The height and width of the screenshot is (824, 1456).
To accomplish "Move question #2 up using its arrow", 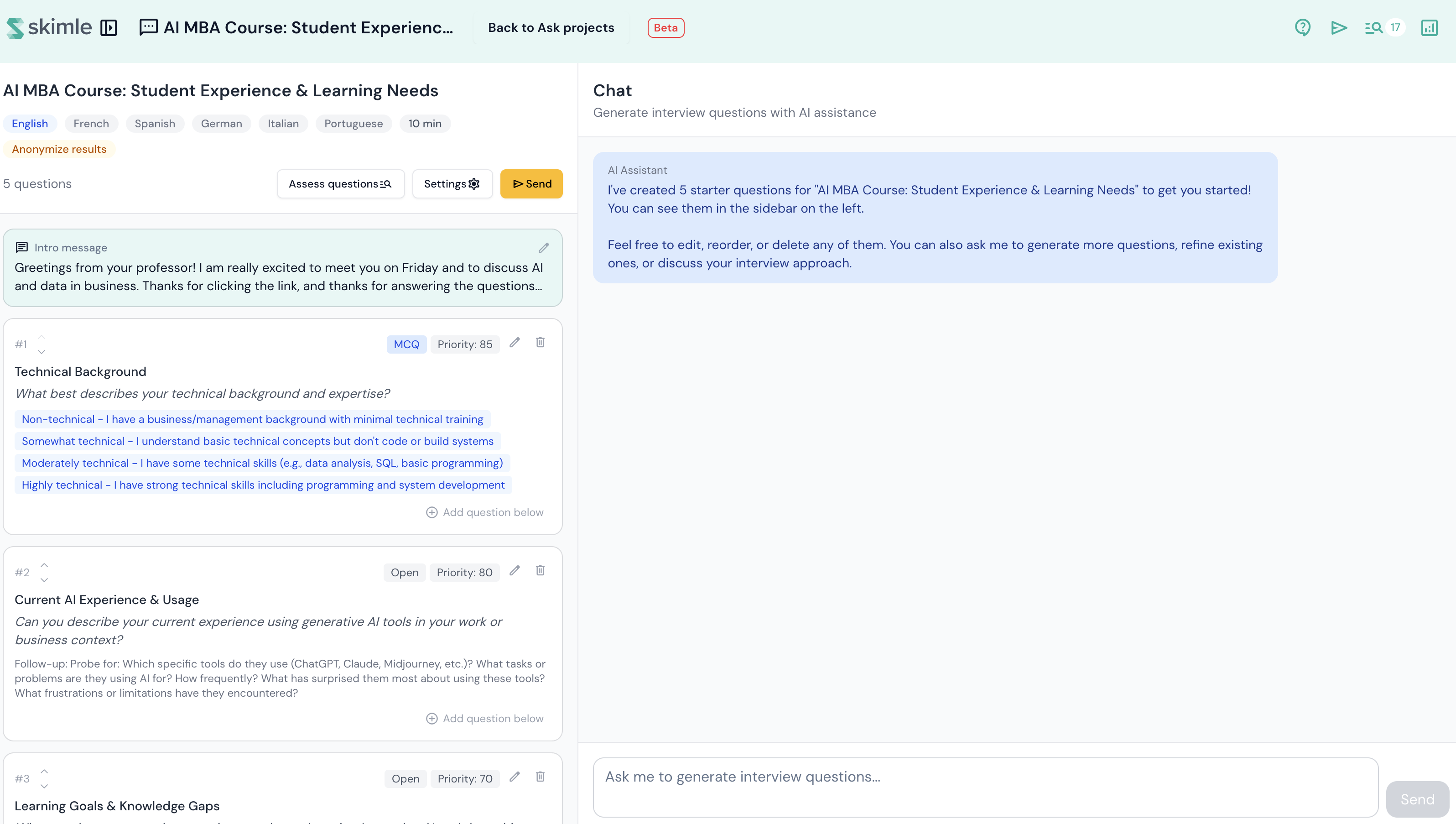I will (x=43, y=564).
